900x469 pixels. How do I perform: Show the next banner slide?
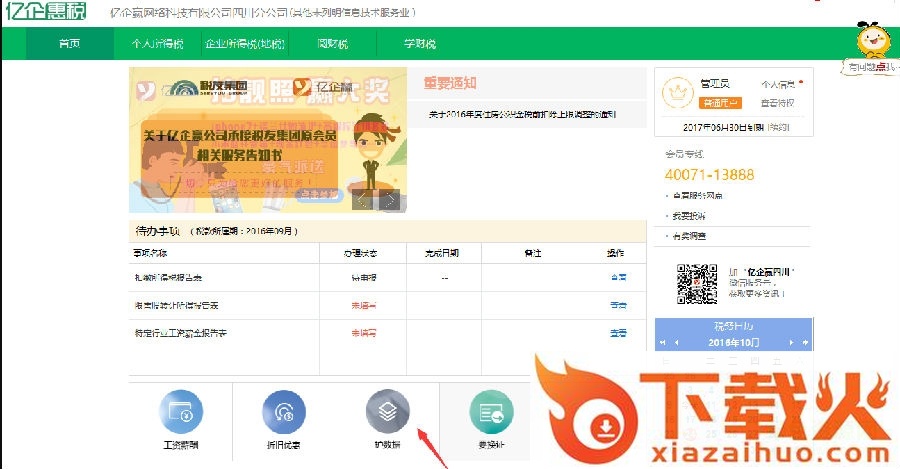click(390, 200)
